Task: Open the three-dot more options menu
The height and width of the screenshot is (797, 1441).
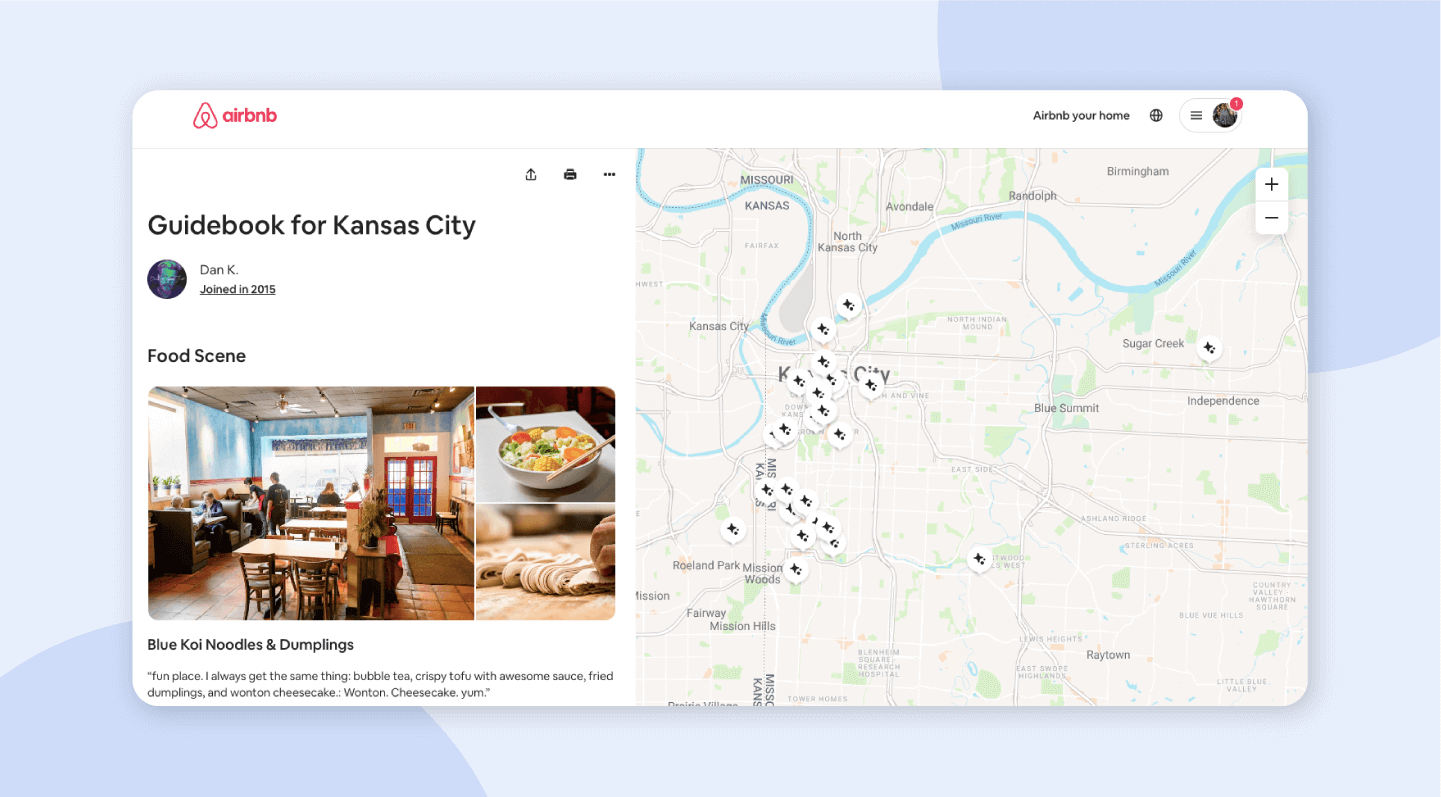Action: point(609,175)
